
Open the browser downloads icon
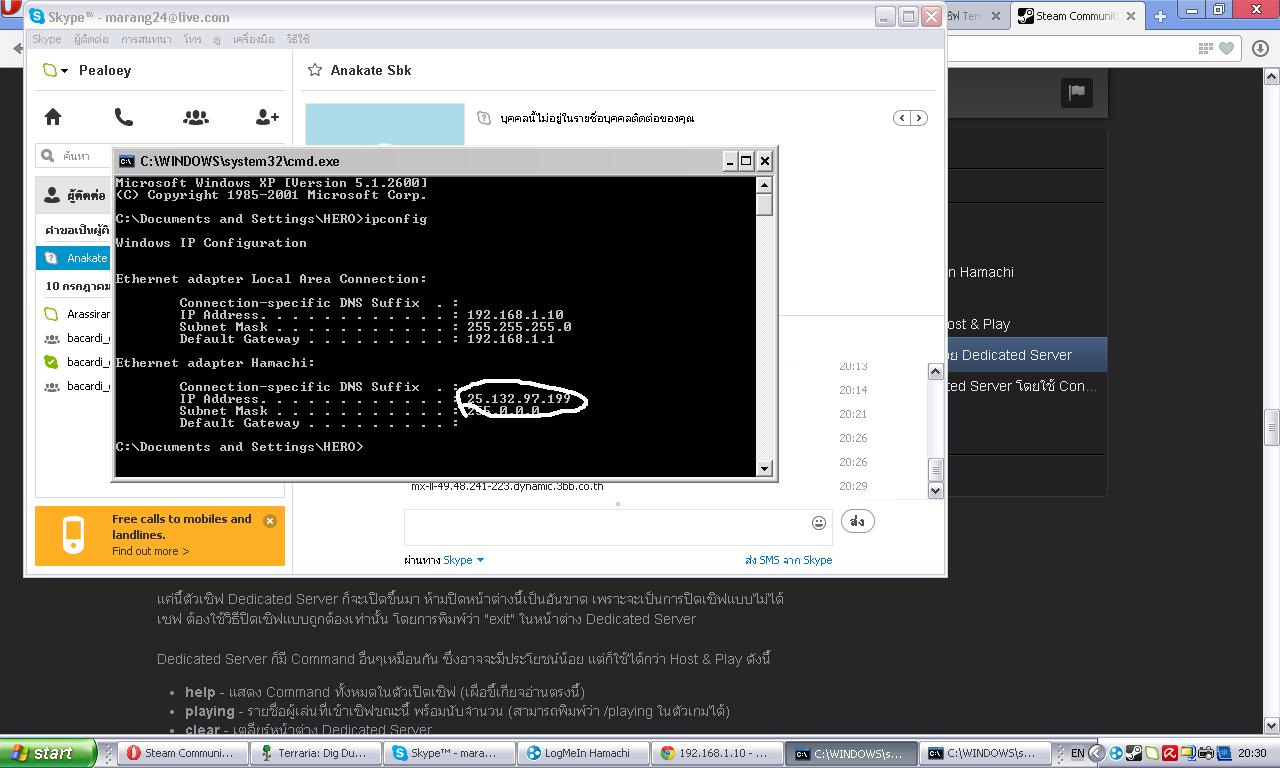pyautogui.click(x=1260, y=48)
